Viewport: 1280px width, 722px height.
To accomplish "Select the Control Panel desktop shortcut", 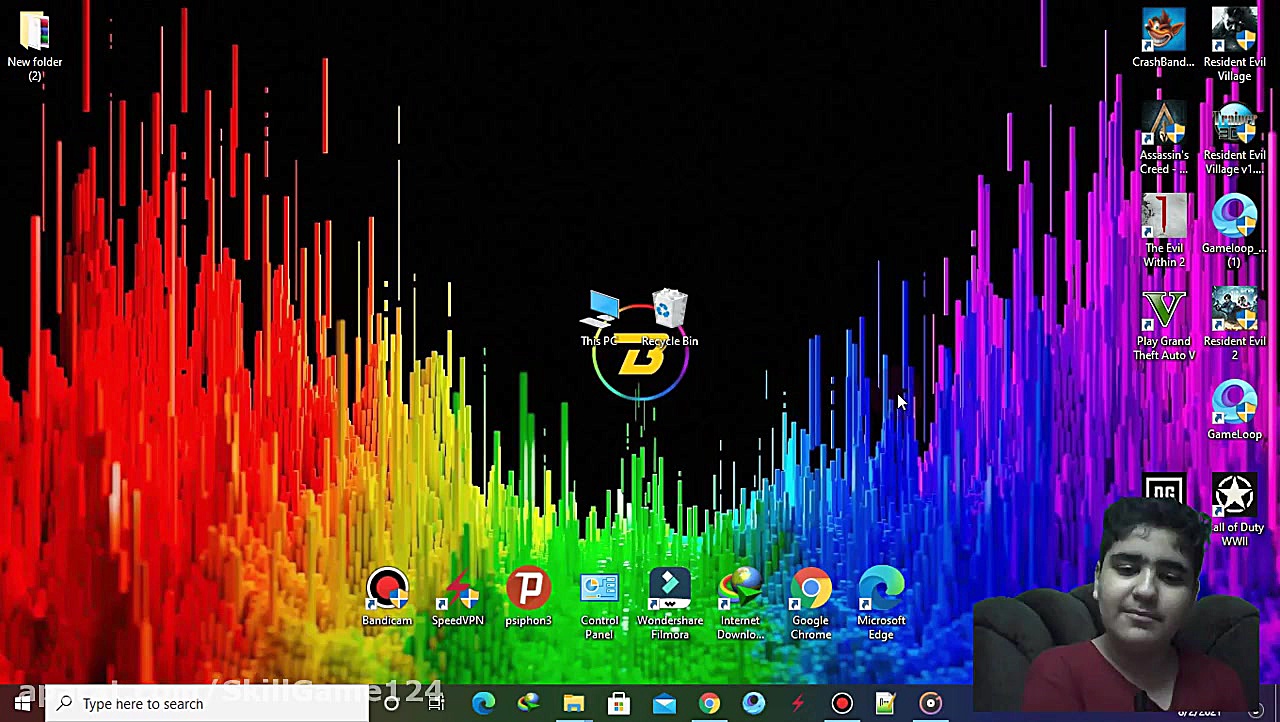I will [599, 605].
